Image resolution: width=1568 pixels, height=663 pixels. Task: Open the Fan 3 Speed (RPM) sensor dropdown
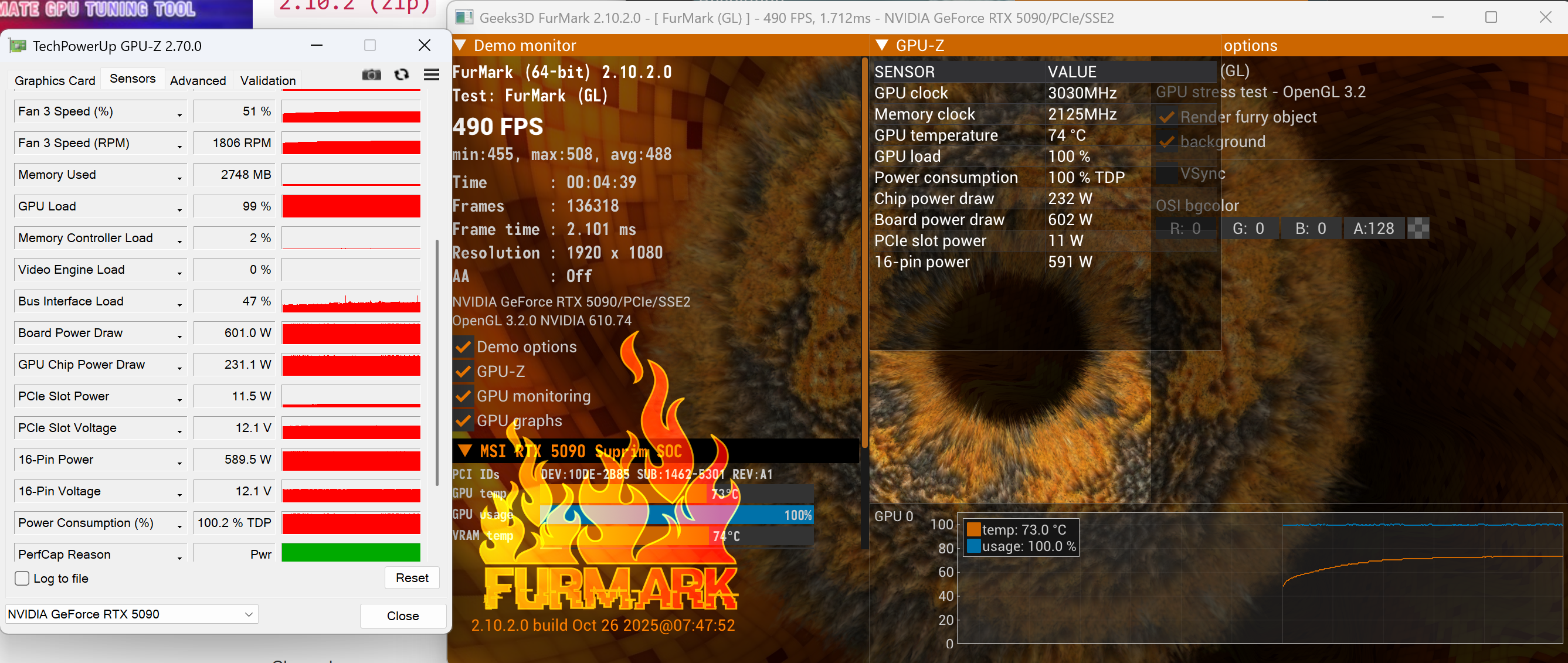tap(179, 145)
